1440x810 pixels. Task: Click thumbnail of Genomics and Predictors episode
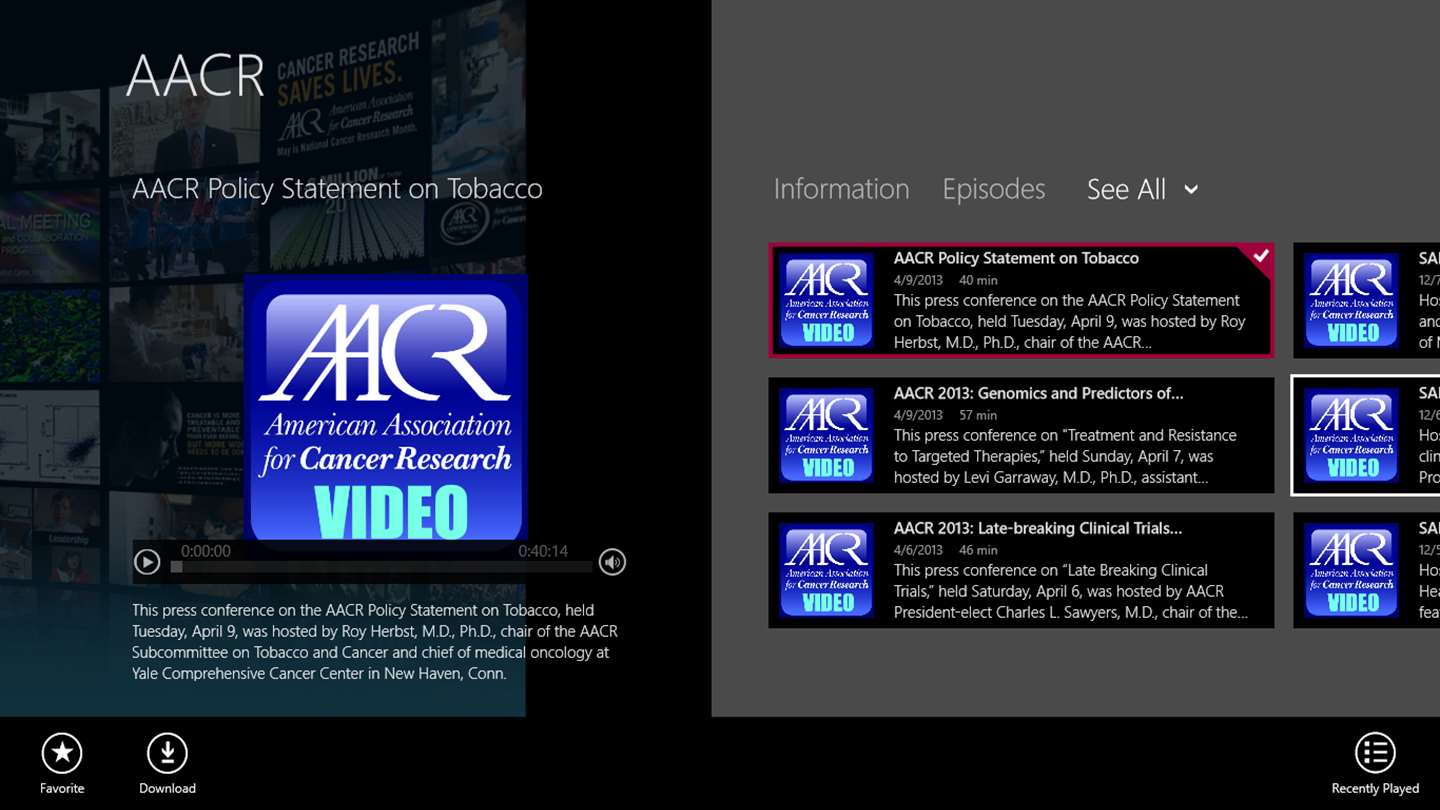828,435
